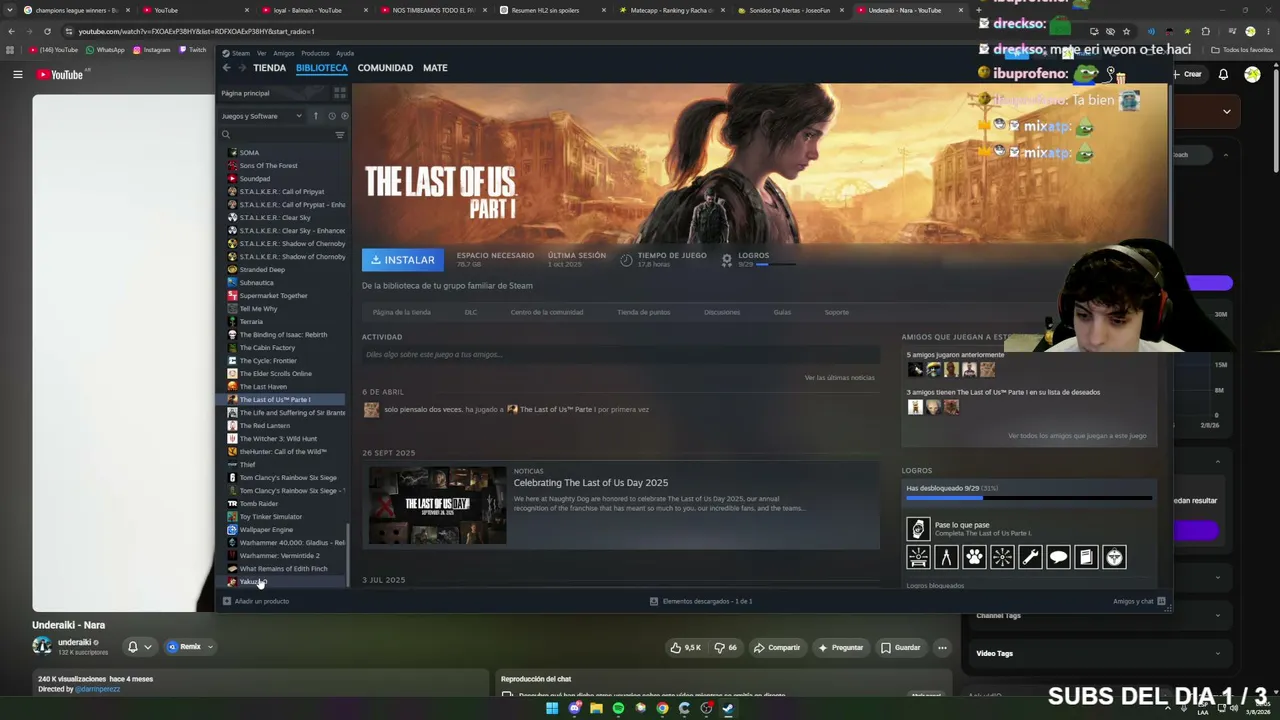Open 'Página de la tienda' link
Viewport: 1280px width, 720px height.
(402, 312)
